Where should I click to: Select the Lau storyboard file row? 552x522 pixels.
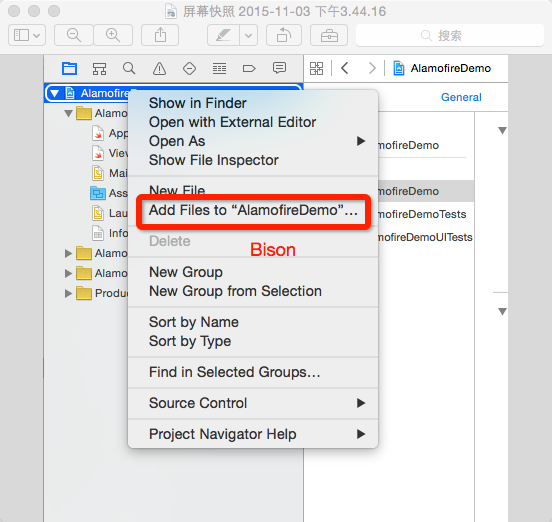click(x=109, y=213)
